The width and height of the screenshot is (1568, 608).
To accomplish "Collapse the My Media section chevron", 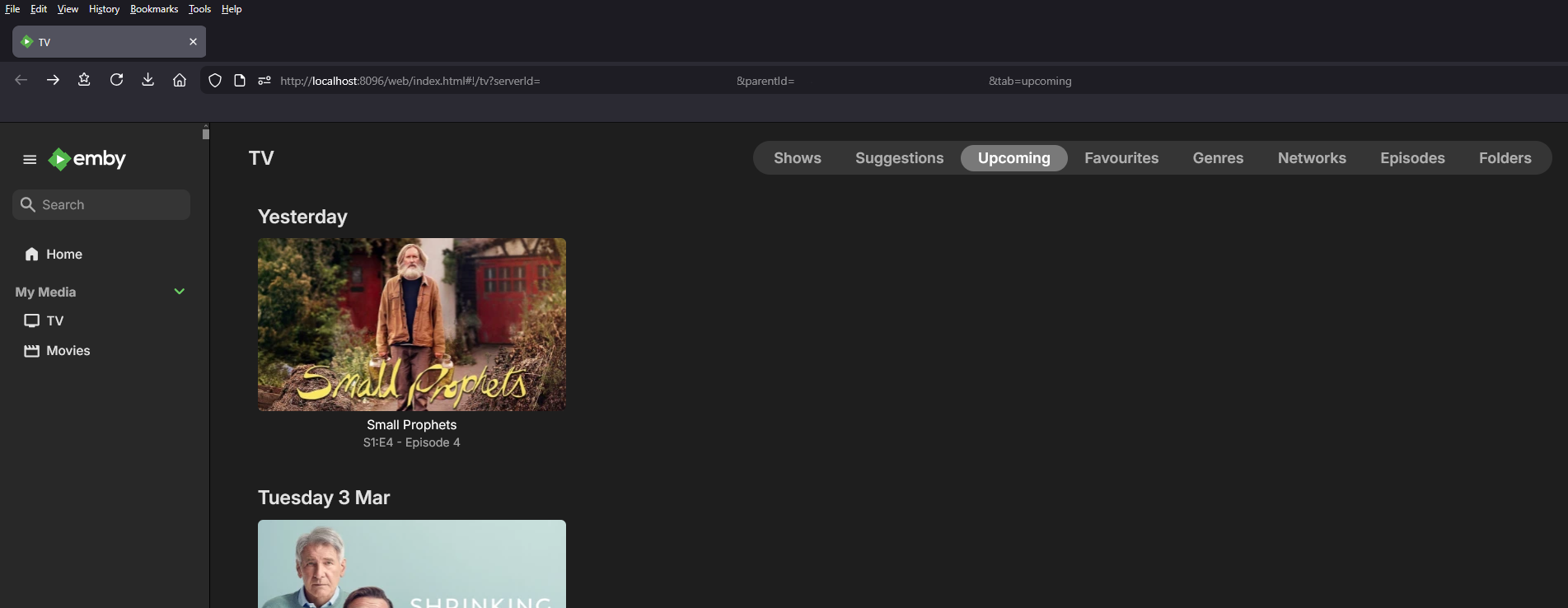I will pos(180,292).
